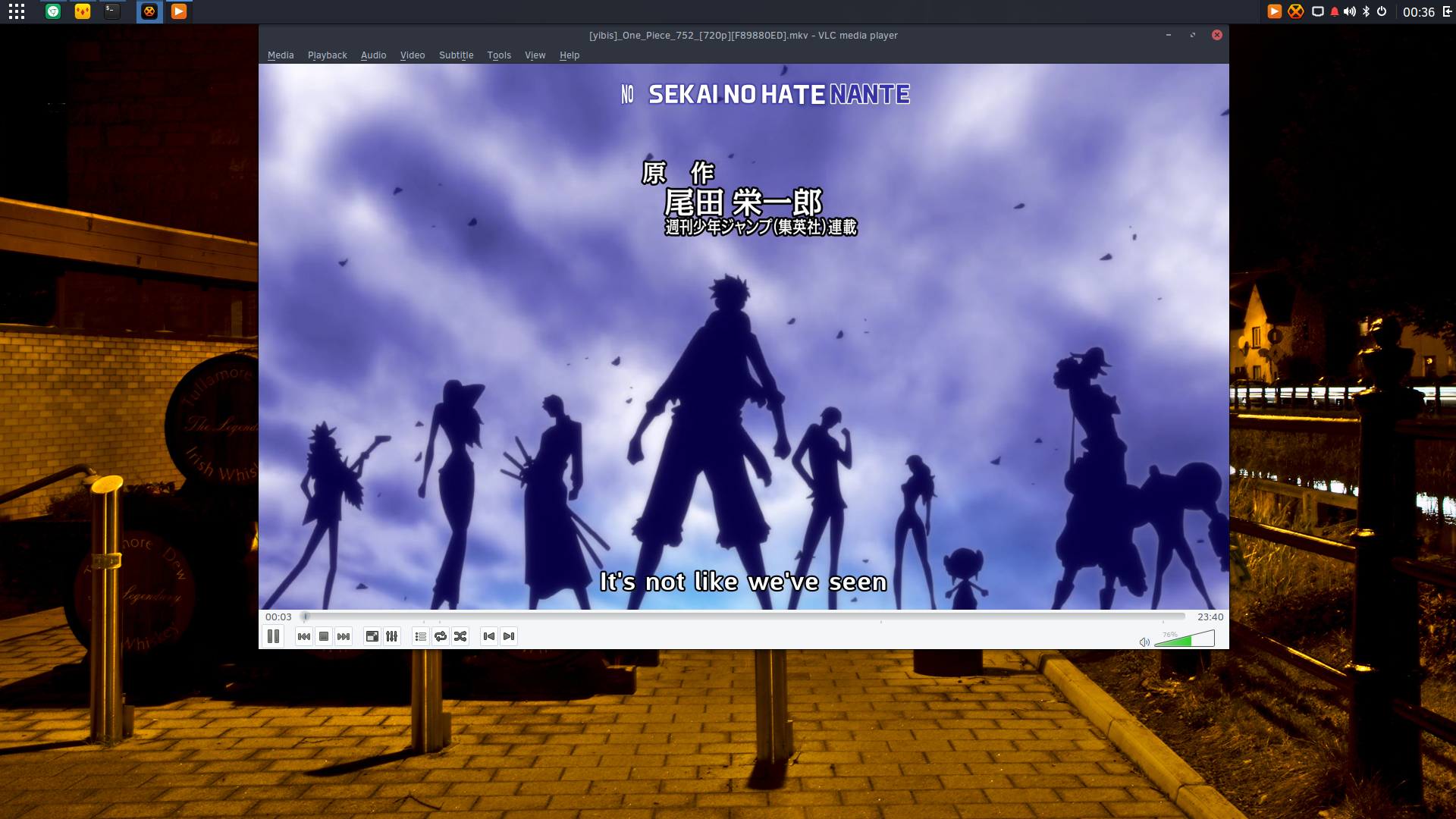Viewport: 1456px width, 819px height.
Task: Open the yellow app panel launcher
Action: tap(83, 11)
